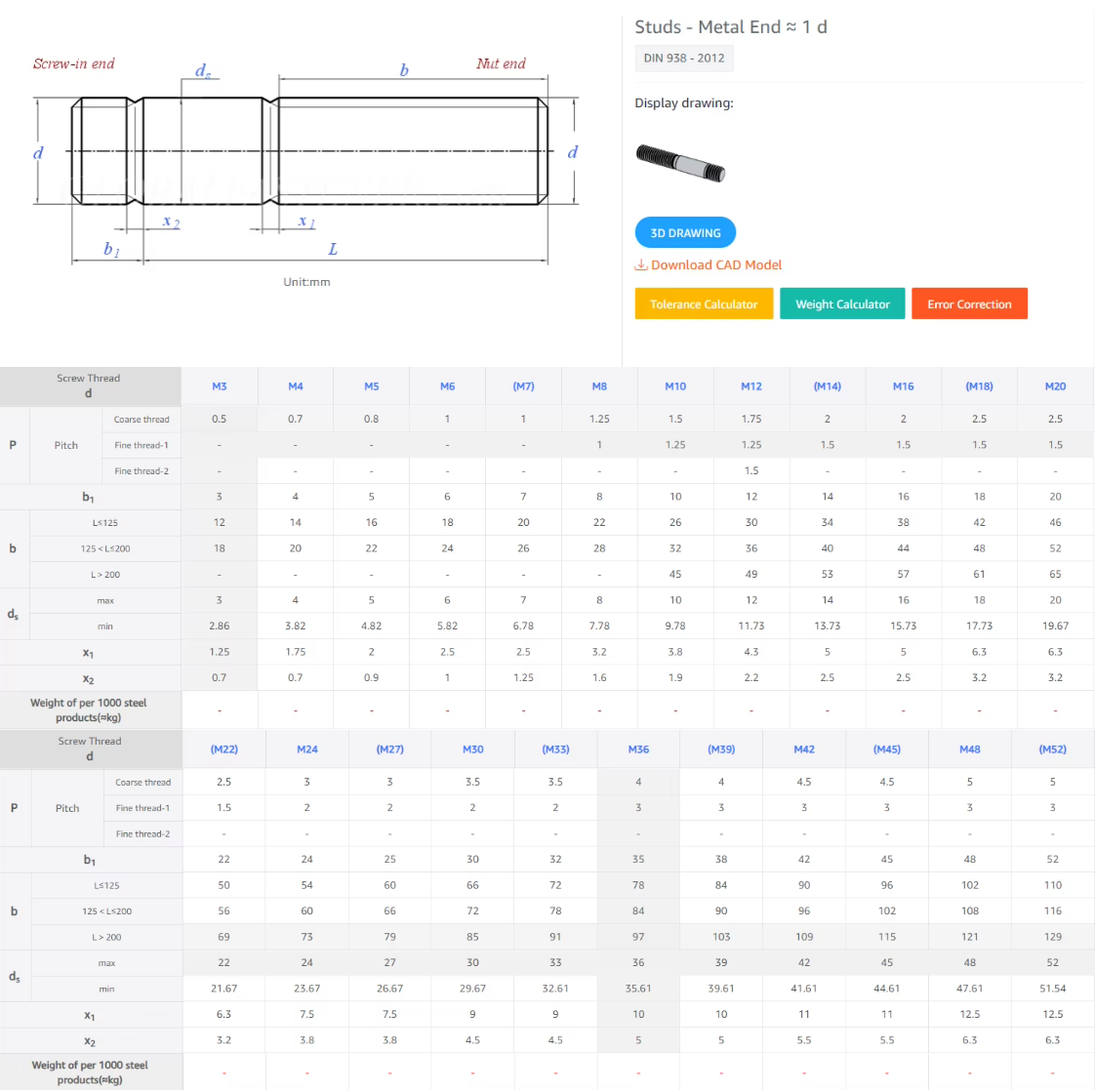Select the M24 thread column header
This screenshot has height=1092, width=1095.
(x=307, y=749)
